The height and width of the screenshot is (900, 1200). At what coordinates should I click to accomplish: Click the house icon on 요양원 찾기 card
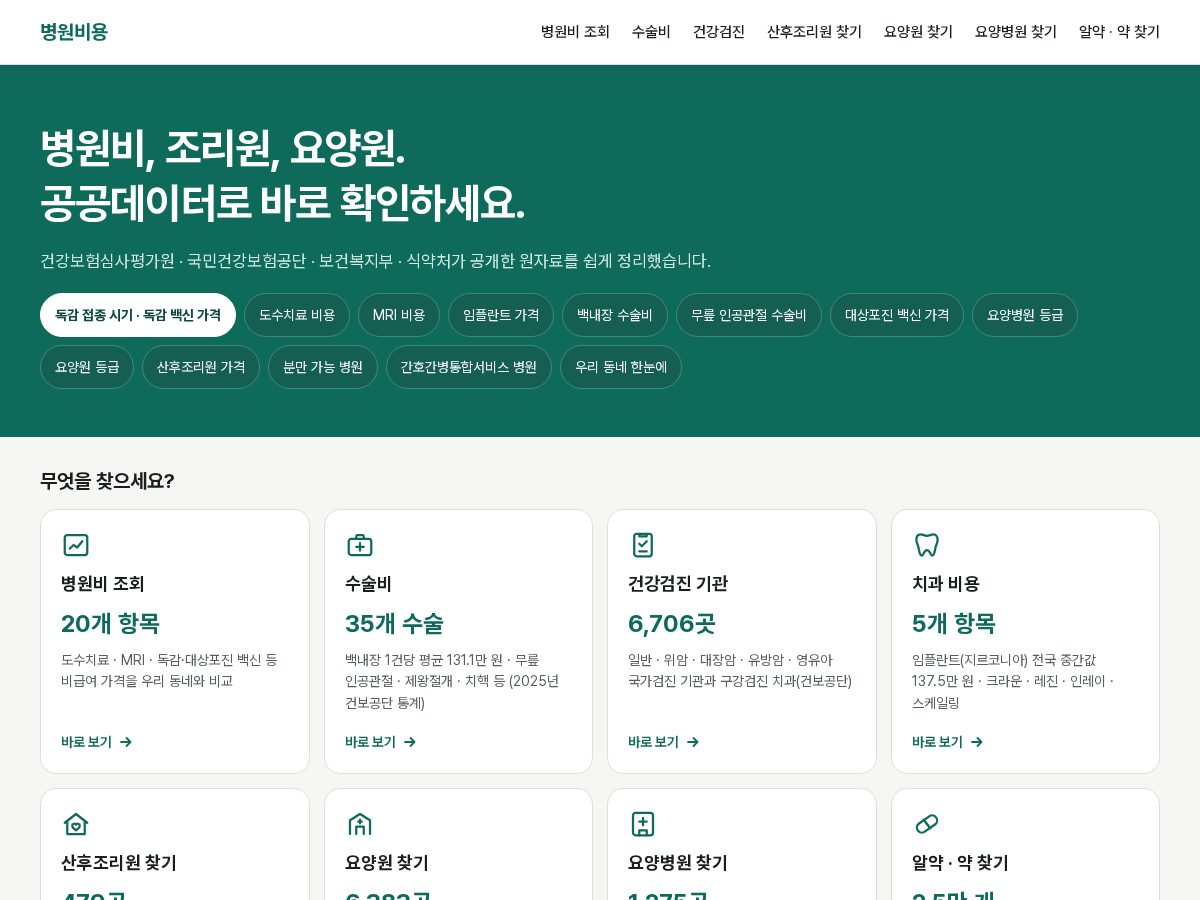pos(360,824)
